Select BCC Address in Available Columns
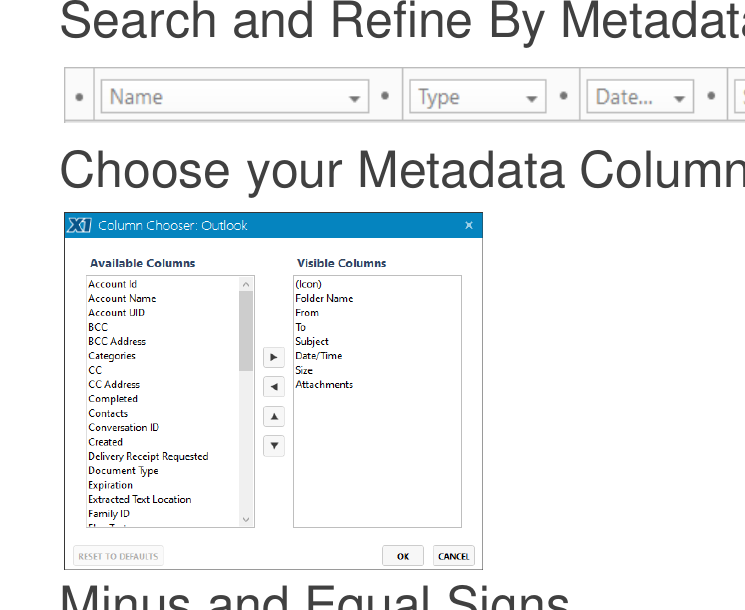This screenshot has height=610, width=745. (x=117, y=342)
